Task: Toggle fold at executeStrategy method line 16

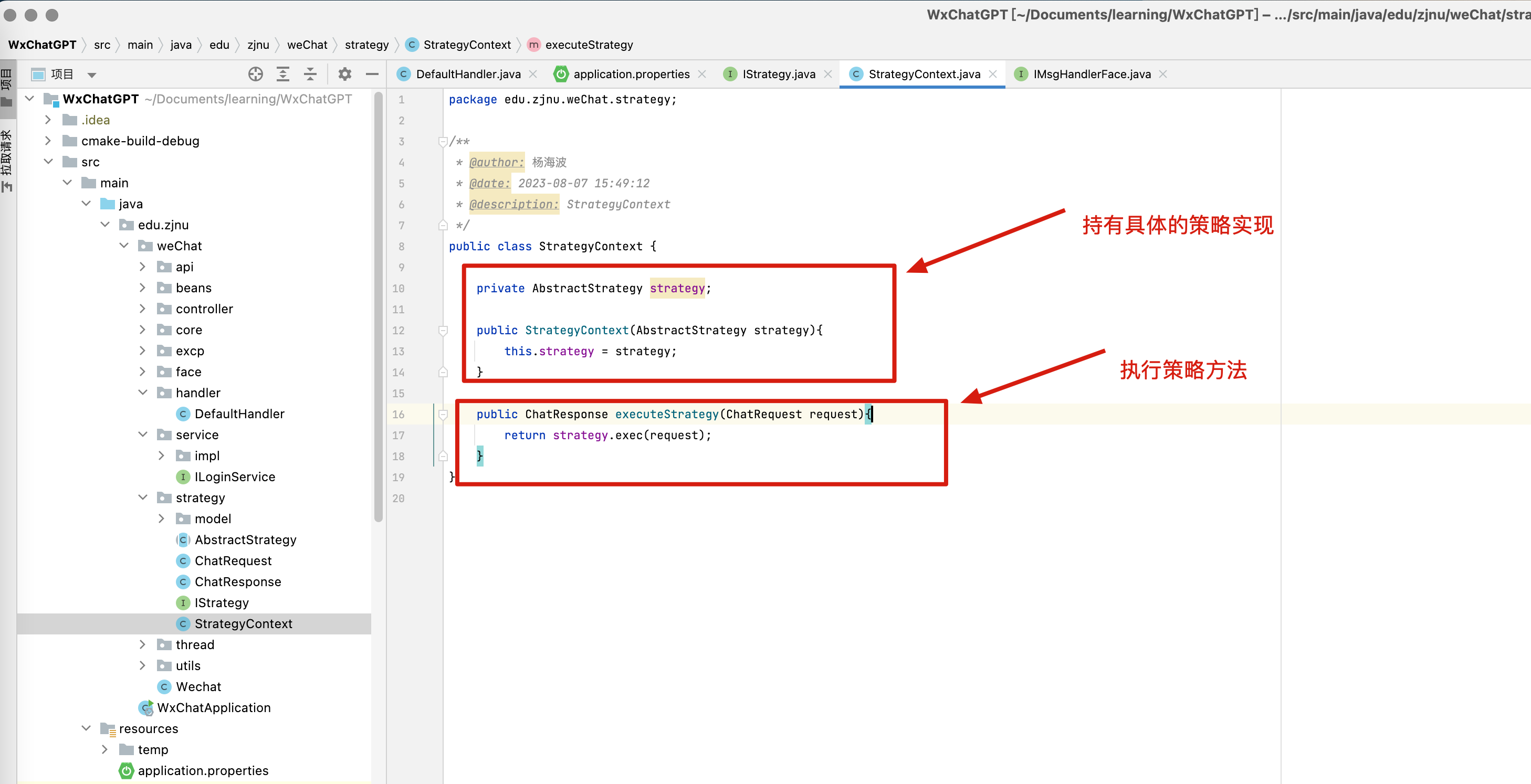Action: tap(443, 414)
